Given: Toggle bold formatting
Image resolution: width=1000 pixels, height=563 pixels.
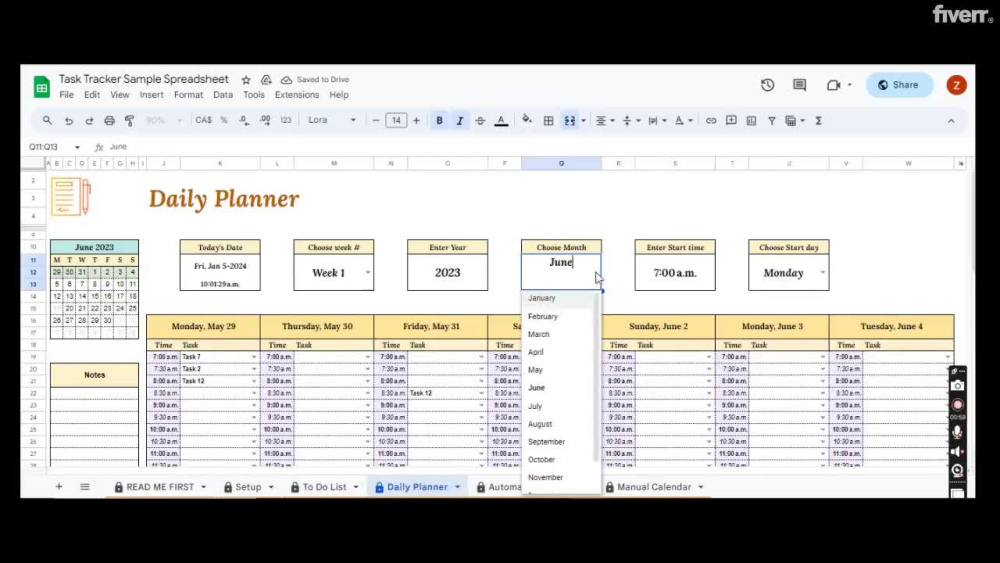Looking at the screenshot, I should 439,121.
